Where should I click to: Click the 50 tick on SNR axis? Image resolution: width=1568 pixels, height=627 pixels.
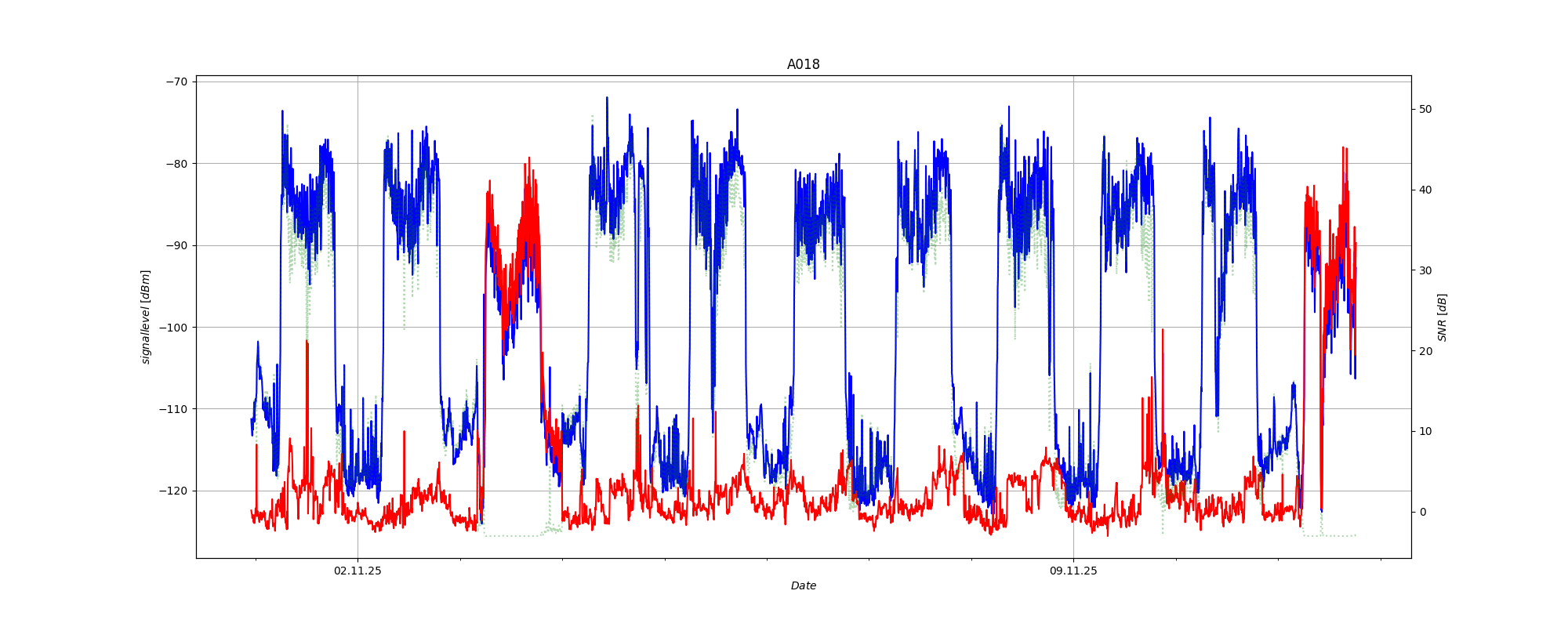(x=1425, y=109)
